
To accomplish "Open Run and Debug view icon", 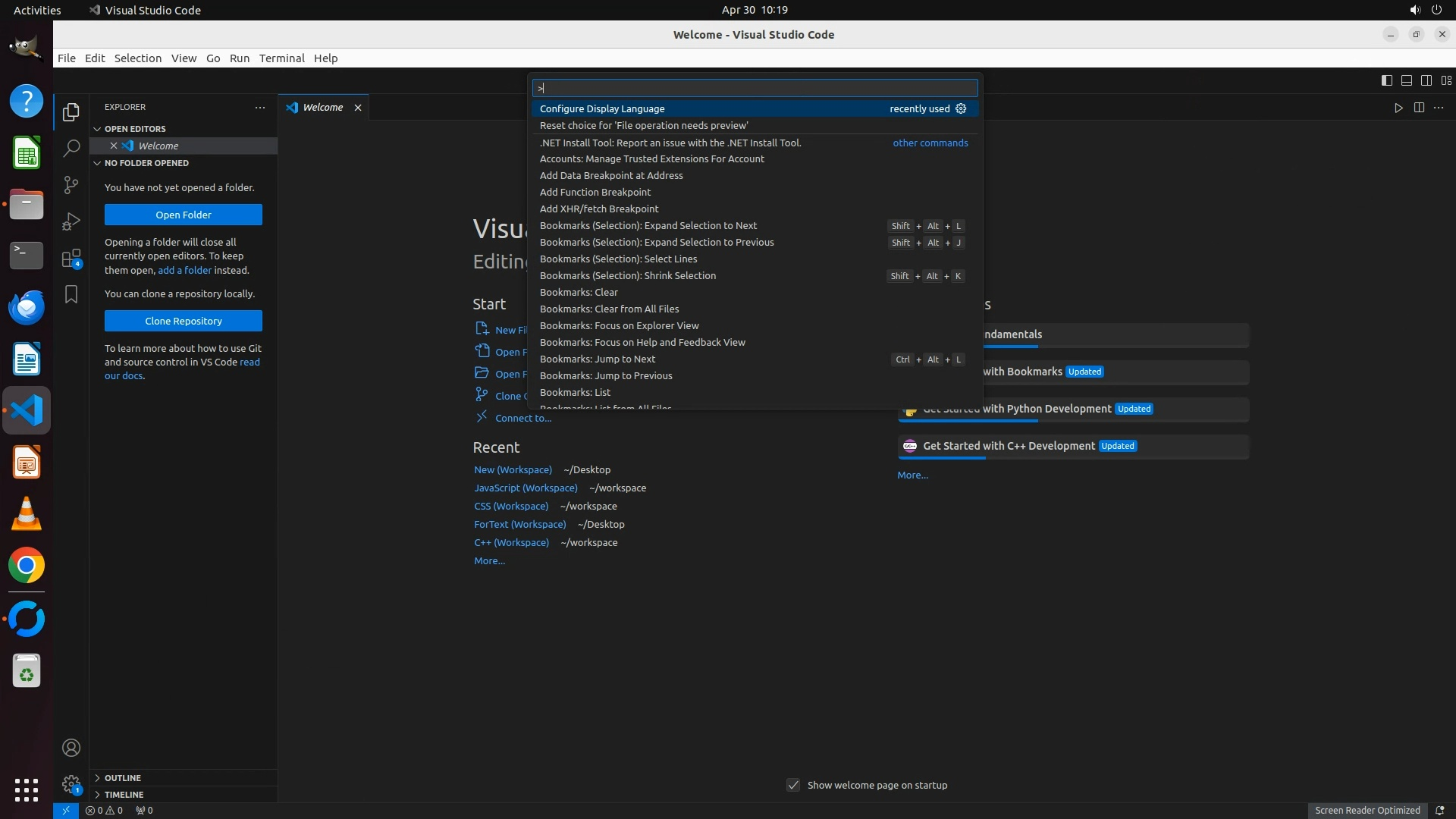I will [x=71, y=221].
